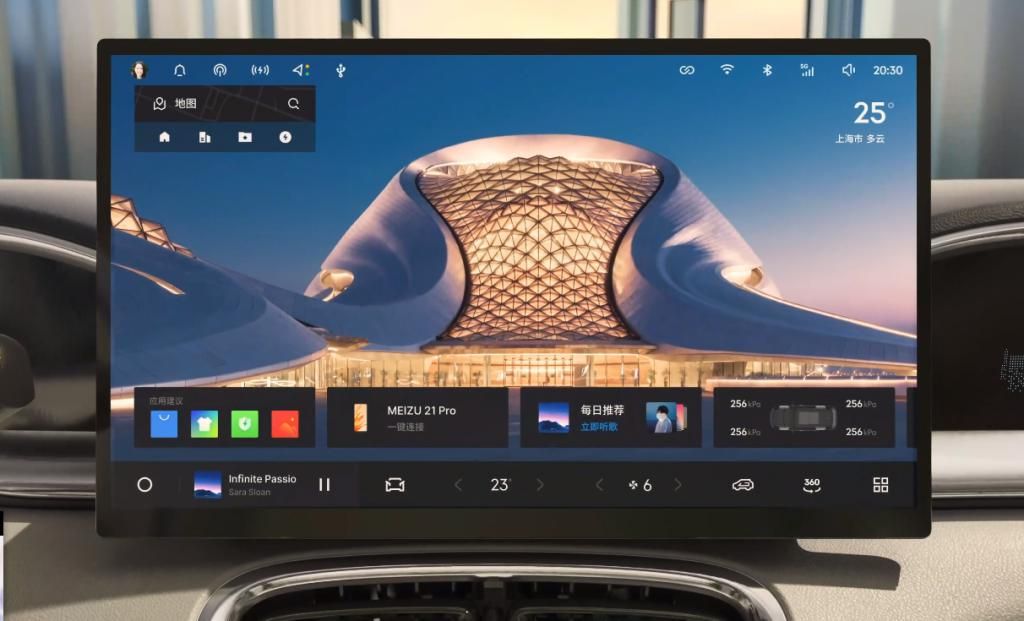The image size is (1024, 621).
Task: Open the 23° climate temperature setting
Action: pos(500,485)
